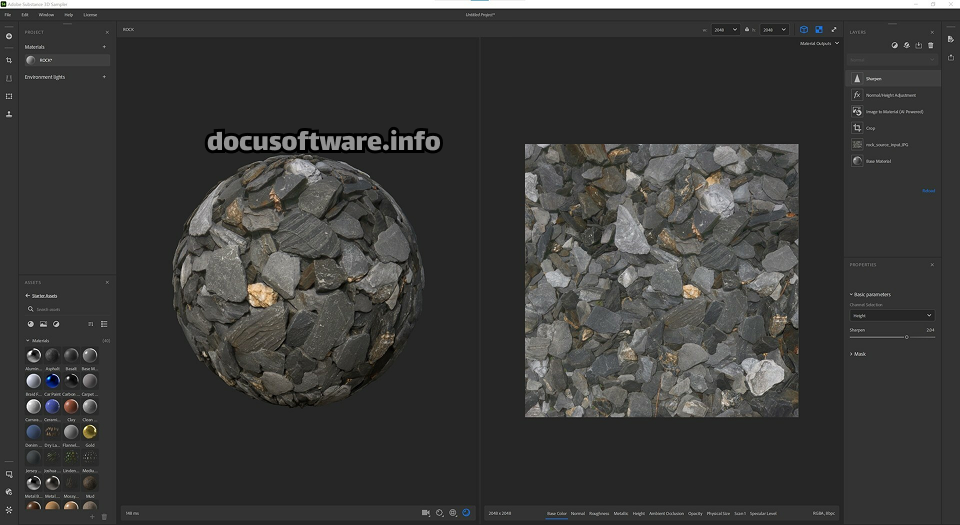Screen dimensions: 960x525
Task: Open the layer blend mode dropdown
Action: pyautogui.click(x=892, y=59)
